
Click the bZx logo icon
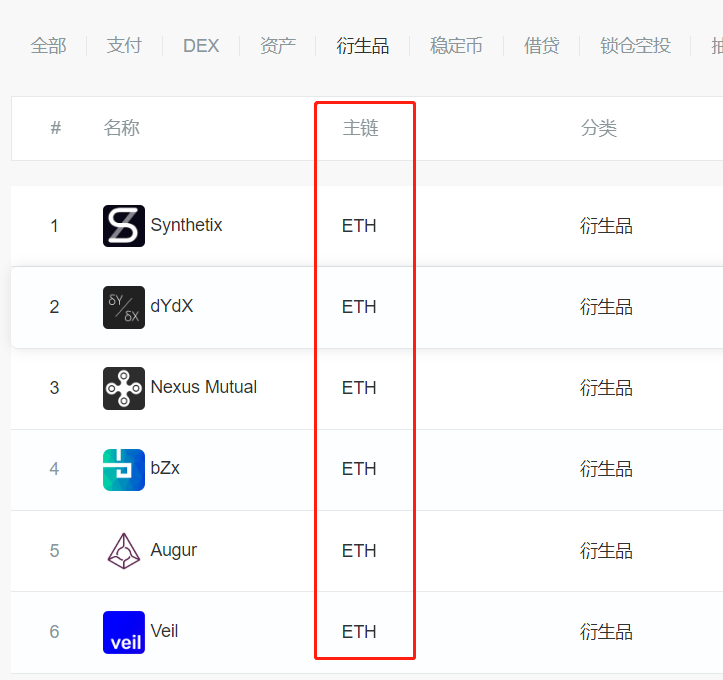click(124, 470)
